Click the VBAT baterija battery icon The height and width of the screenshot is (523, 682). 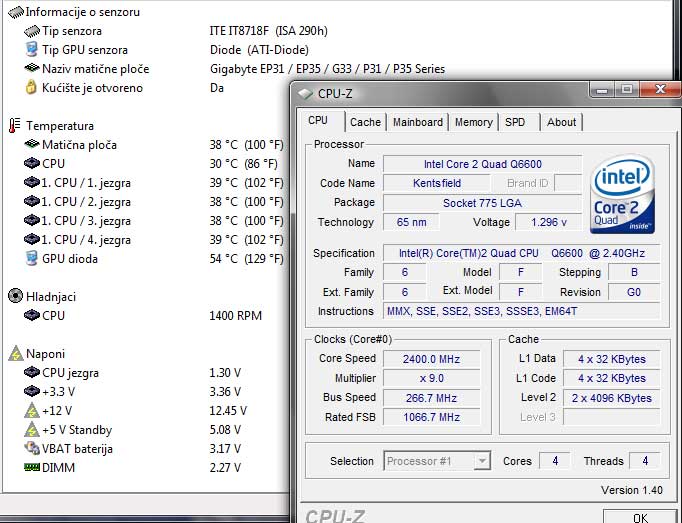point(32,448)
